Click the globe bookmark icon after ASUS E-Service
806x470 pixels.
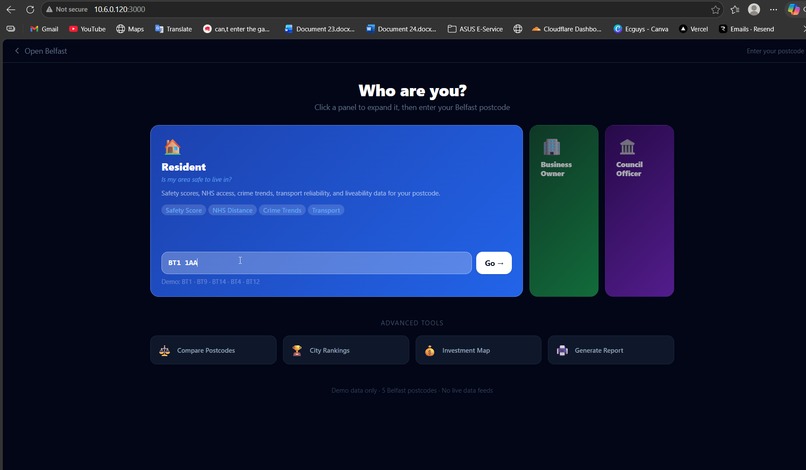(518, 29)
